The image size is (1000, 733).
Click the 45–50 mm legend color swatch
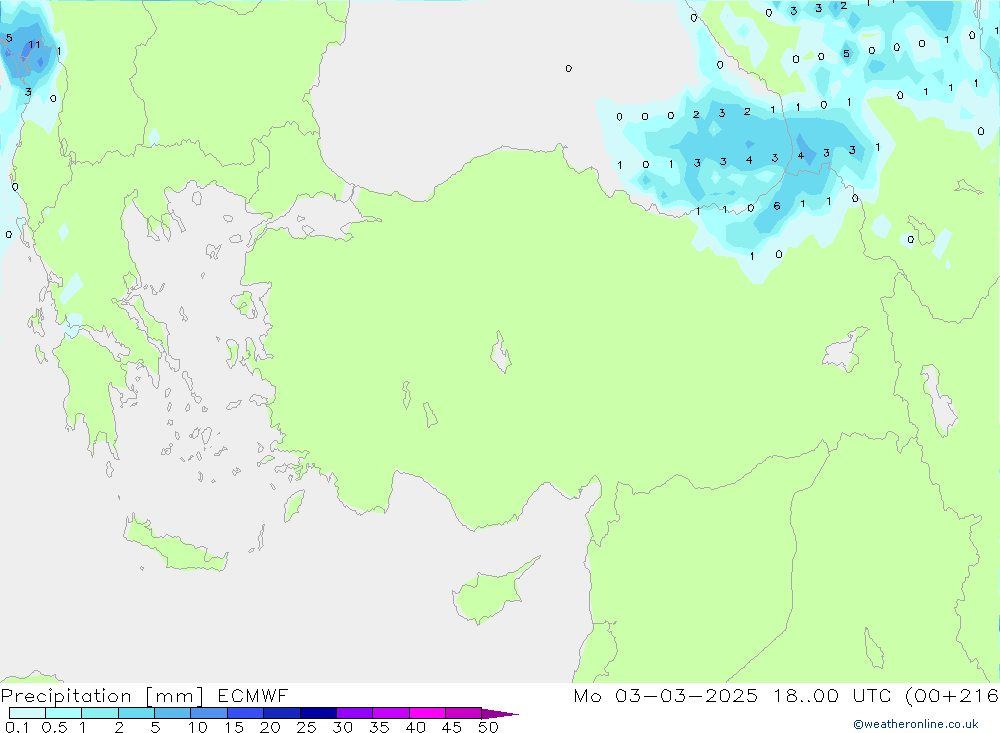click(x=464, y=713)
